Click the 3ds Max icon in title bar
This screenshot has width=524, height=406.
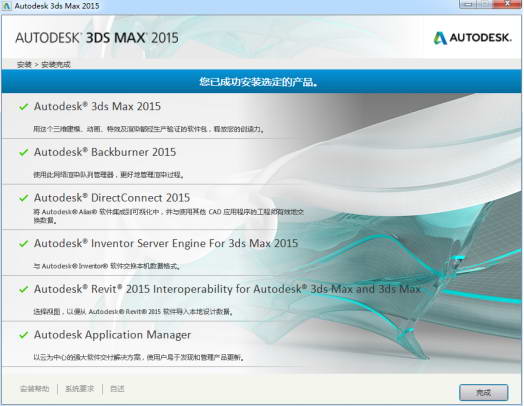point(6,6)
